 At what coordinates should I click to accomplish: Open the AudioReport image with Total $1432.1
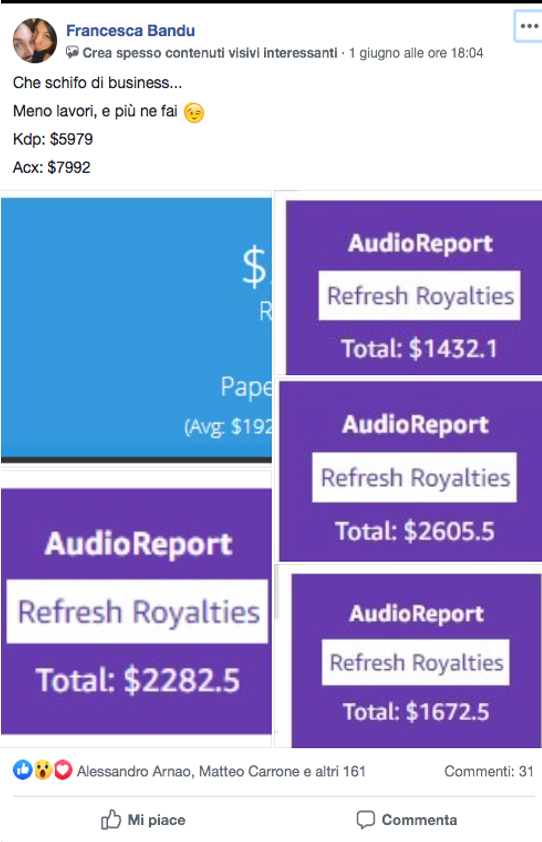click(414, 288)
